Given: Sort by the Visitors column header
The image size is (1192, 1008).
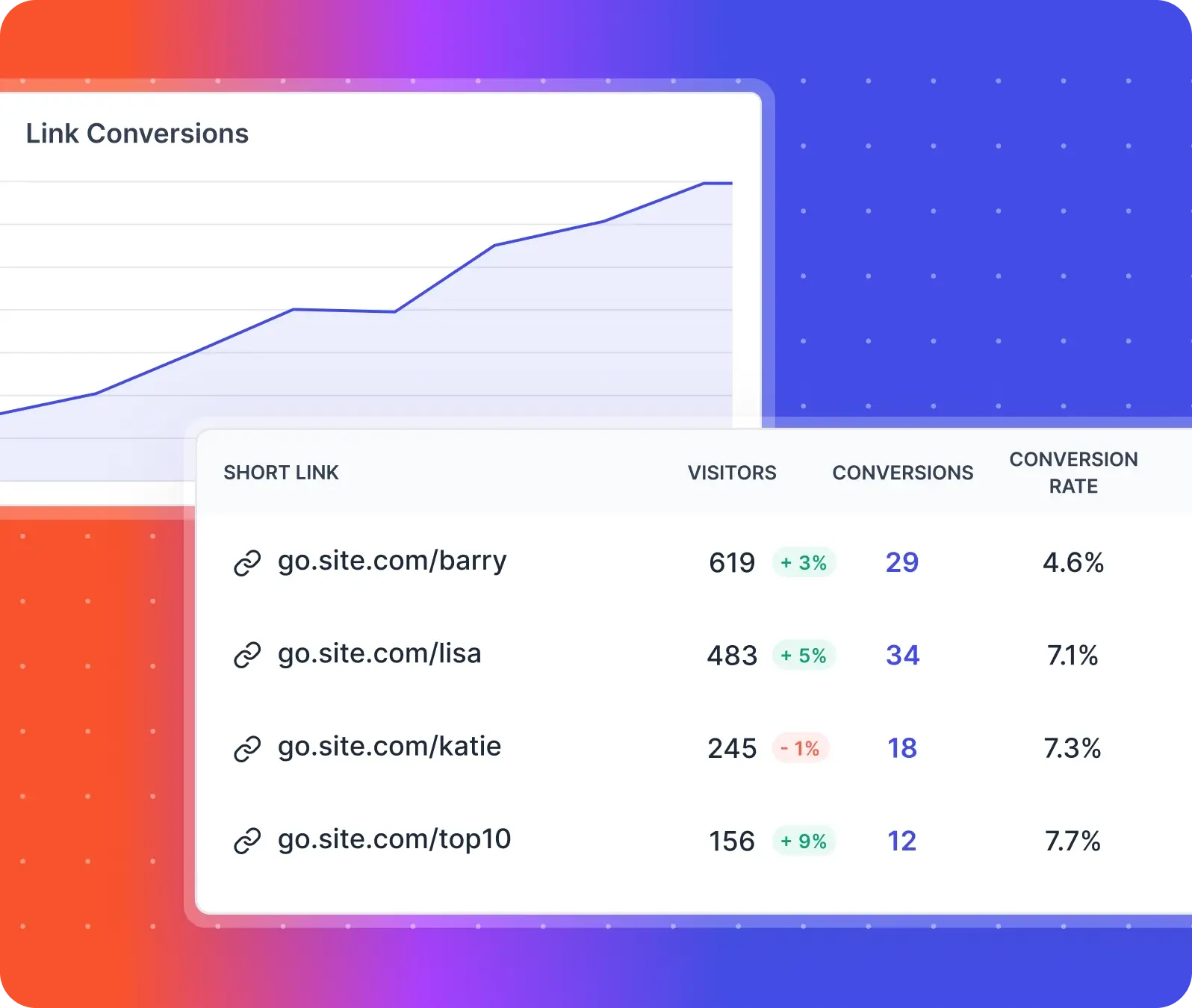Looking at the screenshot, I should [732, 473].
